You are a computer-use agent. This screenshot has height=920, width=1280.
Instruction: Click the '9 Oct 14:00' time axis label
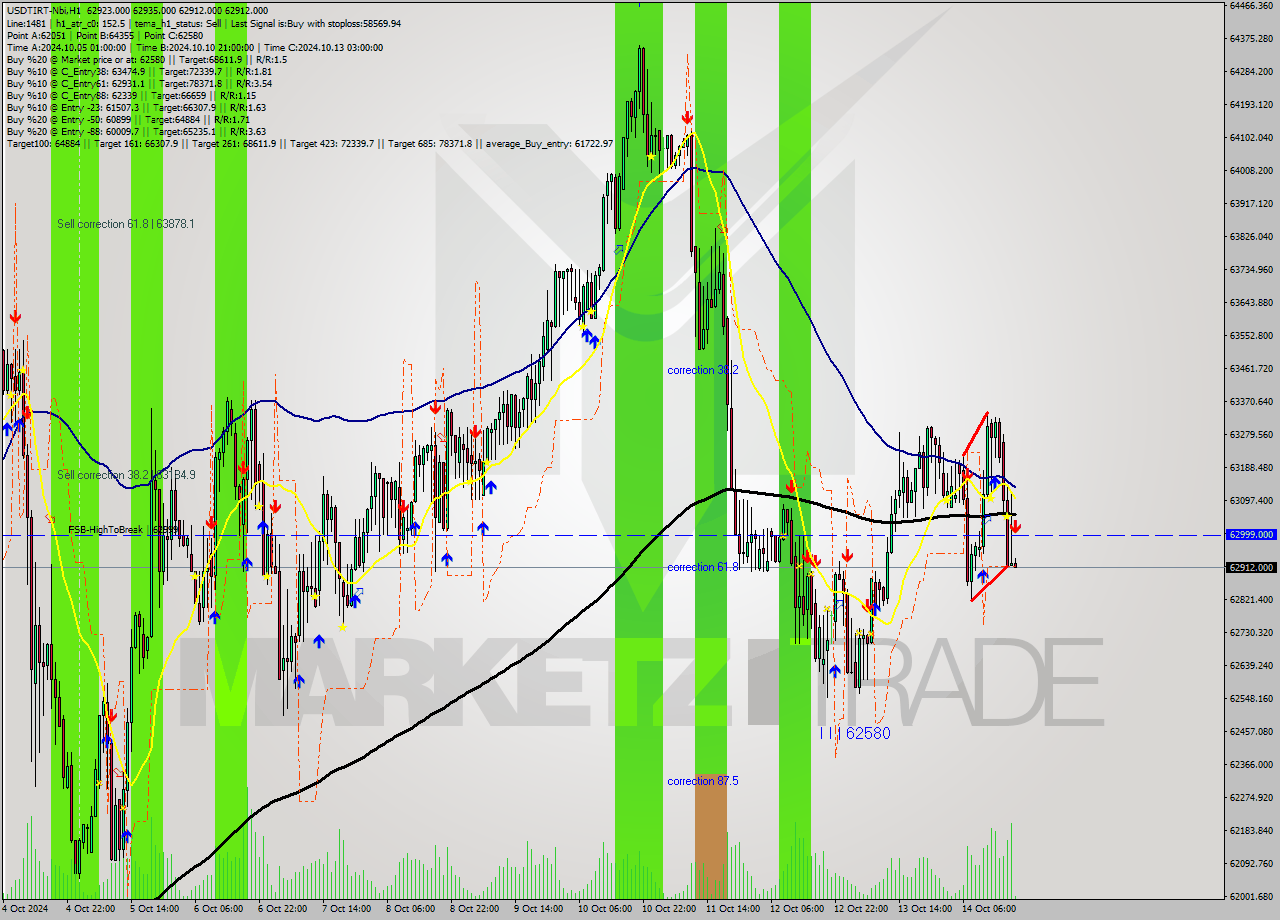tap(538, 909)
